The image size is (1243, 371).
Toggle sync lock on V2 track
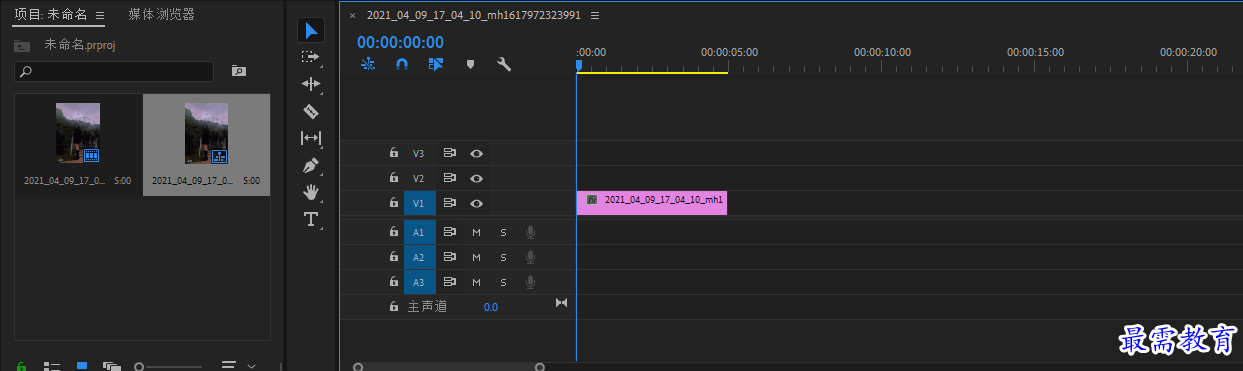450,178
